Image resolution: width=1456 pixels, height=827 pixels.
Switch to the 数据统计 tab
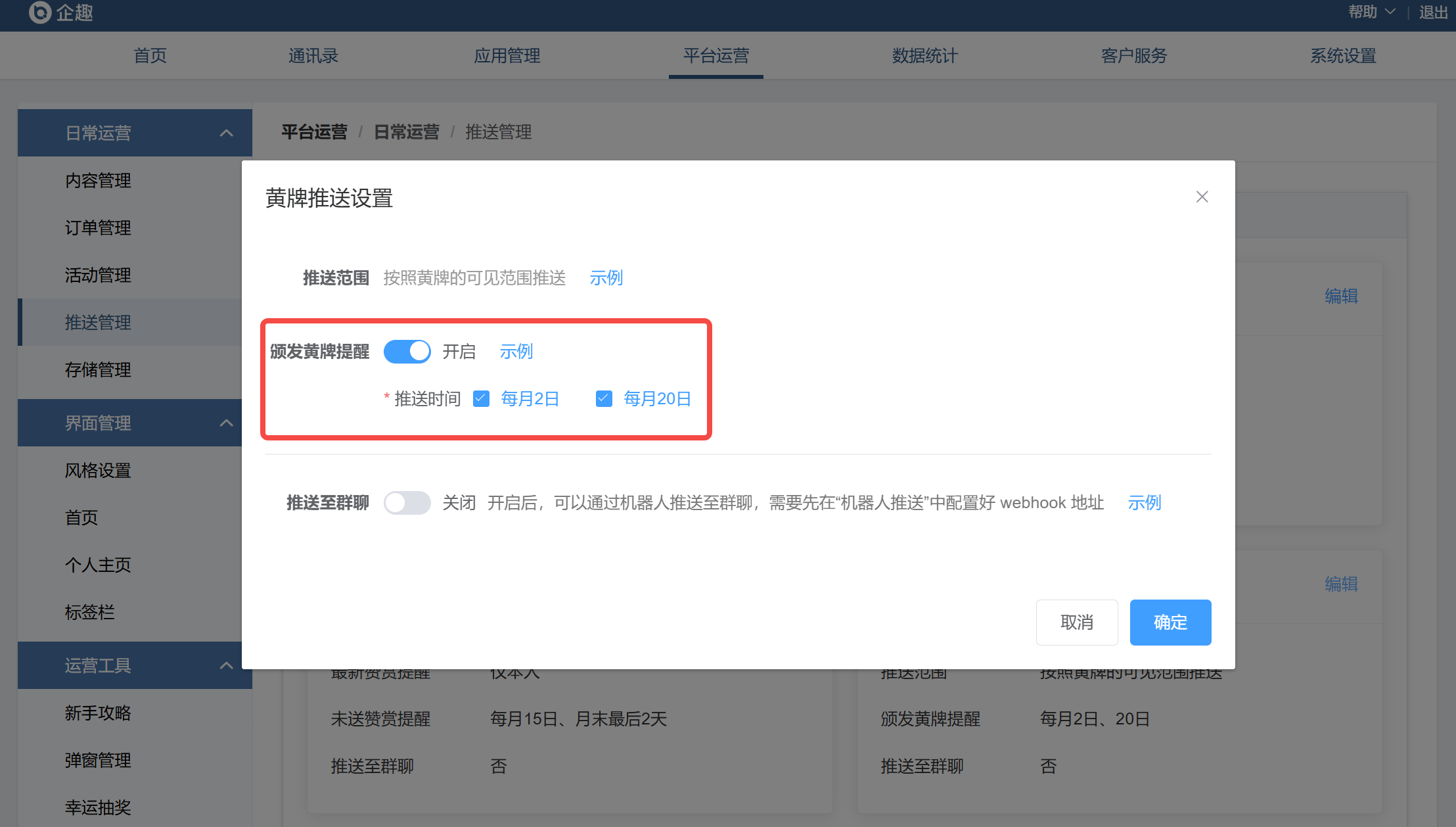tap(924, 56)
